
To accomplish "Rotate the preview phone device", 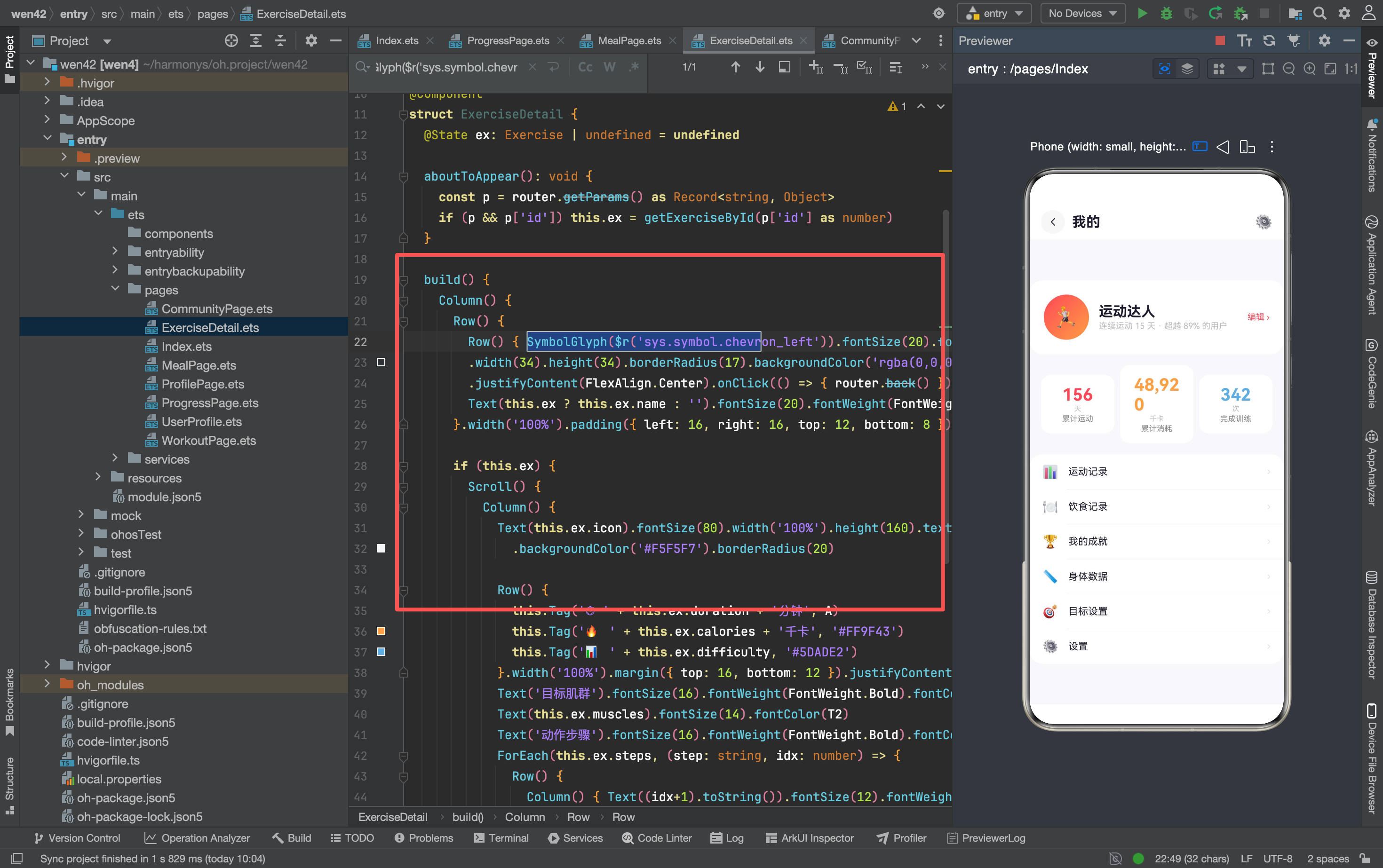I will click(x=1247, y=146).
